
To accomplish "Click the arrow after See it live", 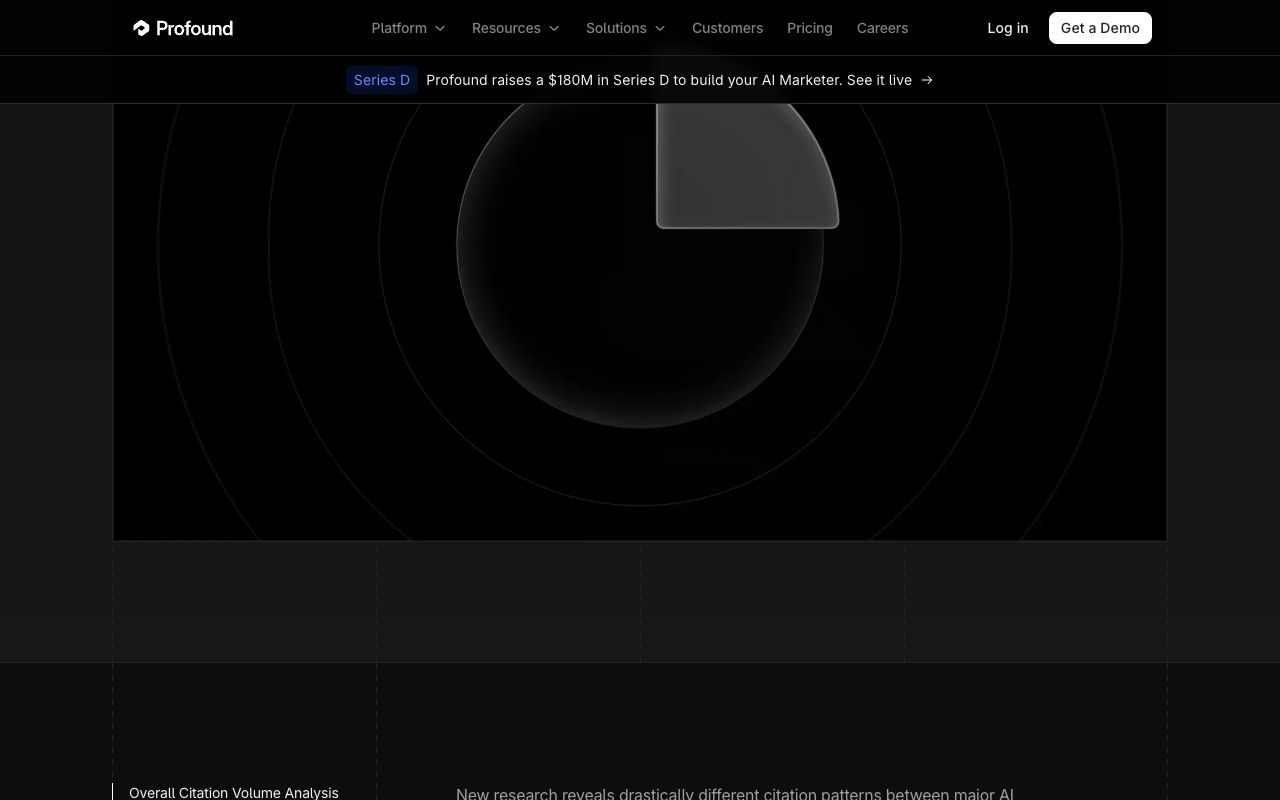I will click(927, 80).
